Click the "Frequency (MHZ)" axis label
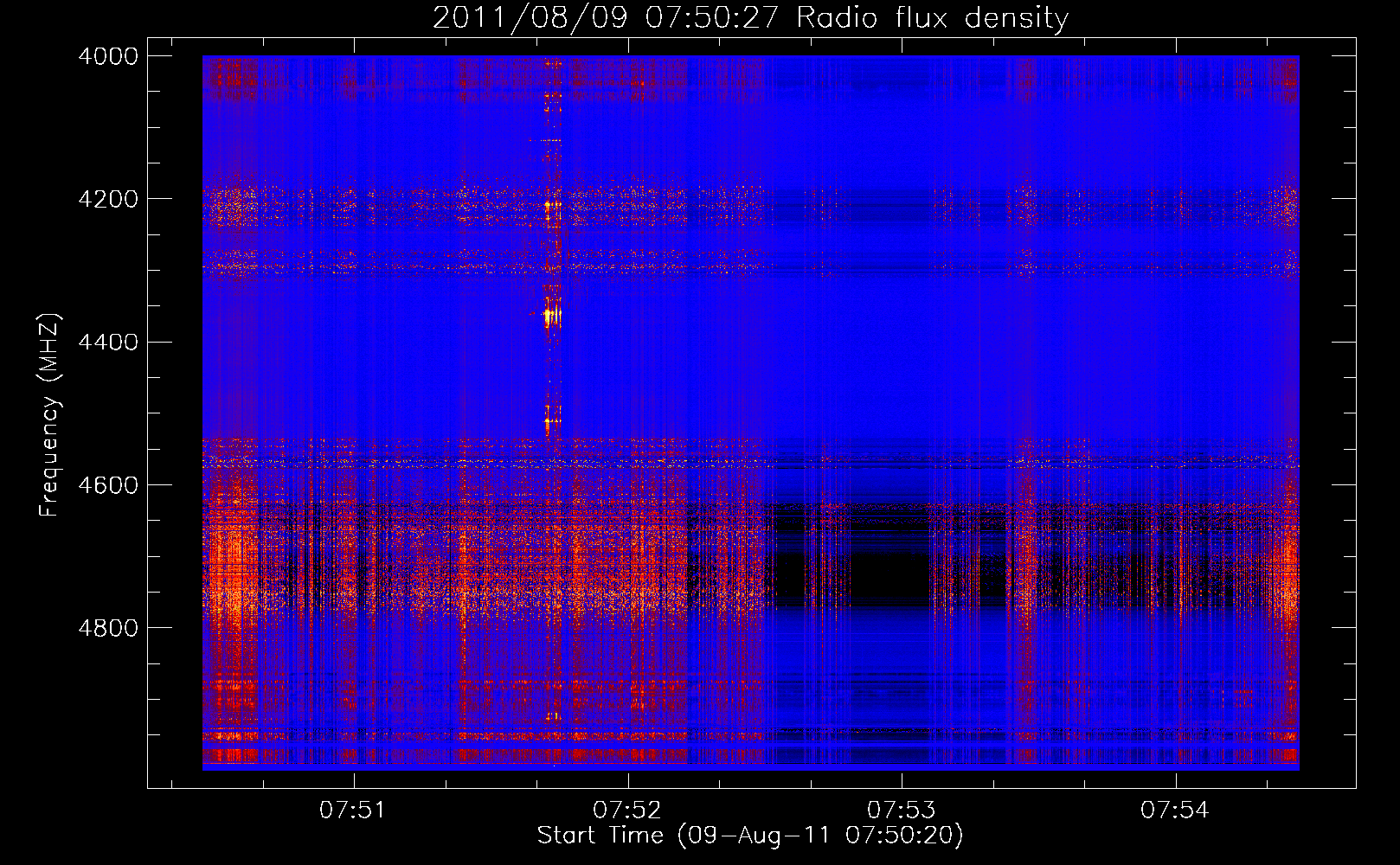Image resolution: width=1400 pixels, height=865 pixels. (50, 415)
